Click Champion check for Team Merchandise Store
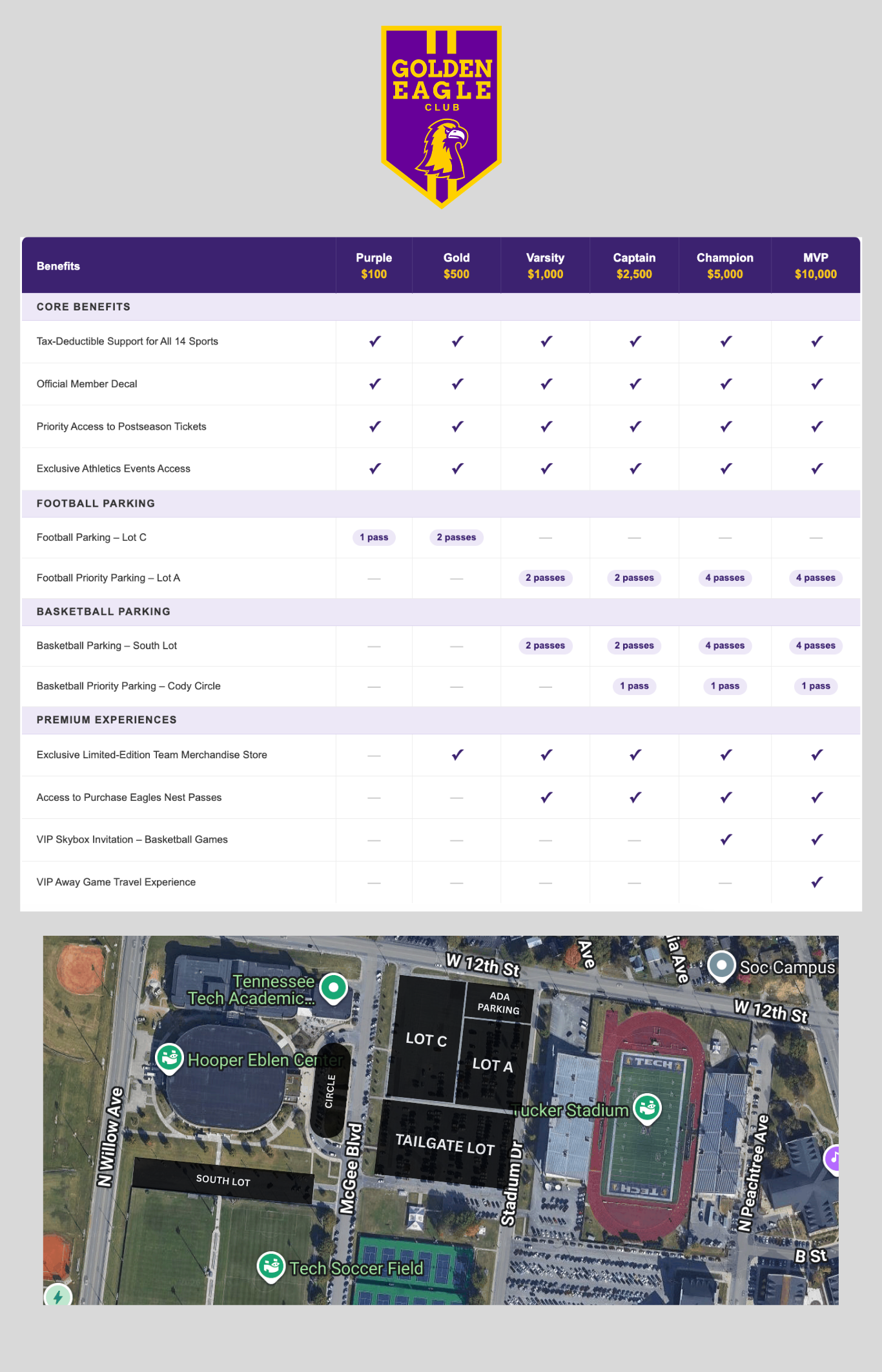Viewport: 882px width, 1372px height. click(x=726, y=754)
